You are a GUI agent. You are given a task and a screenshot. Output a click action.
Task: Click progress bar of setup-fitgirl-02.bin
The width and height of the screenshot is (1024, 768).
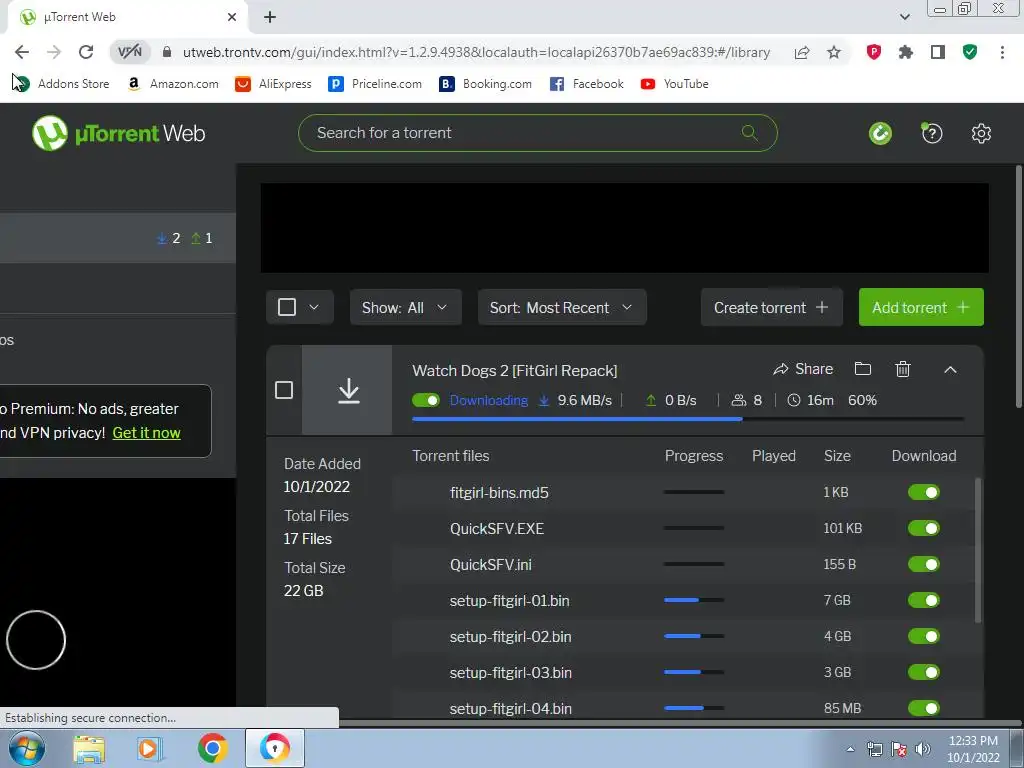coord(694,636)
